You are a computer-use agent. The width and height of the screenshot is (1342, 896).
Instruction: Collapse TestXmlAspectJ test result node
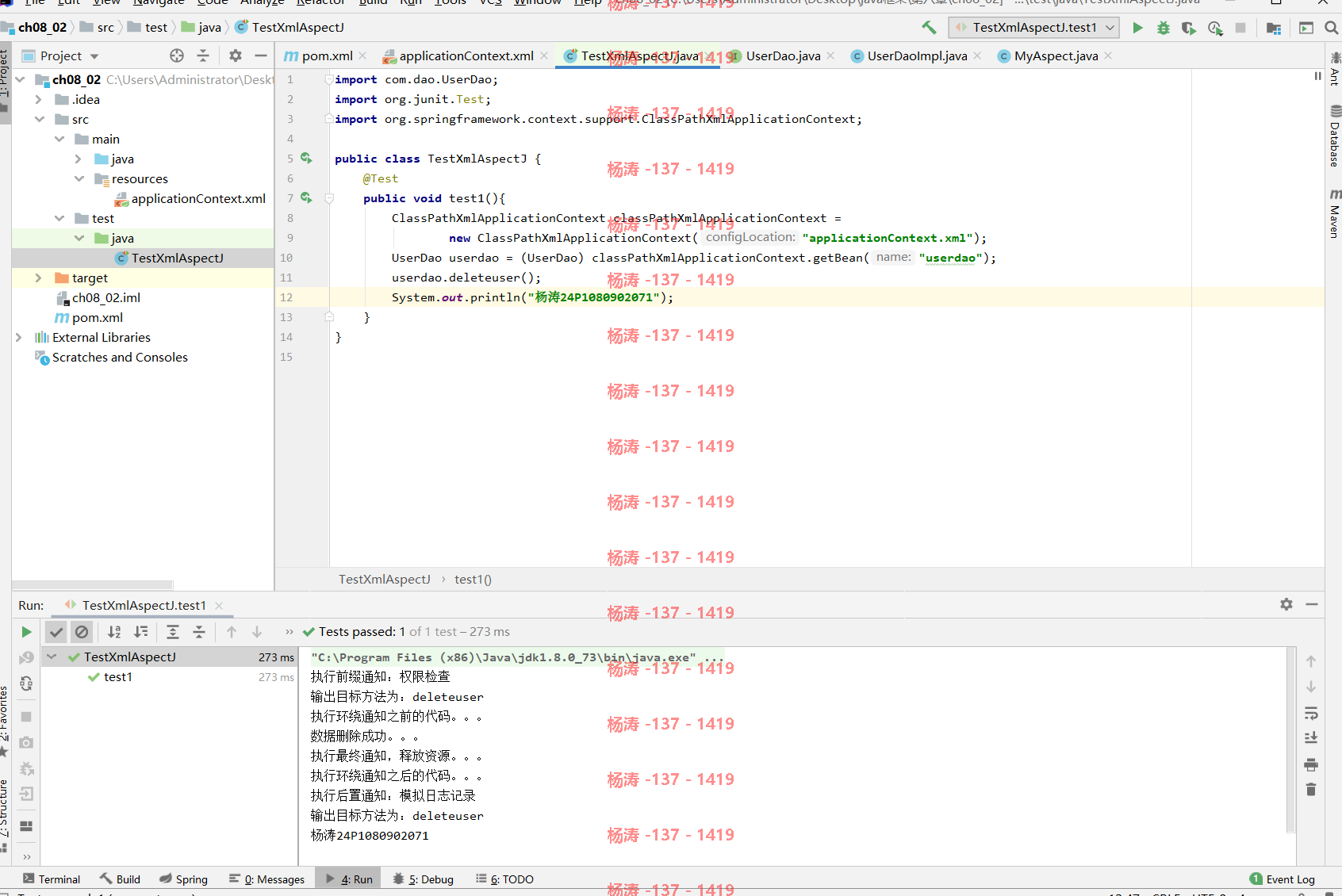tap(52, 657)
